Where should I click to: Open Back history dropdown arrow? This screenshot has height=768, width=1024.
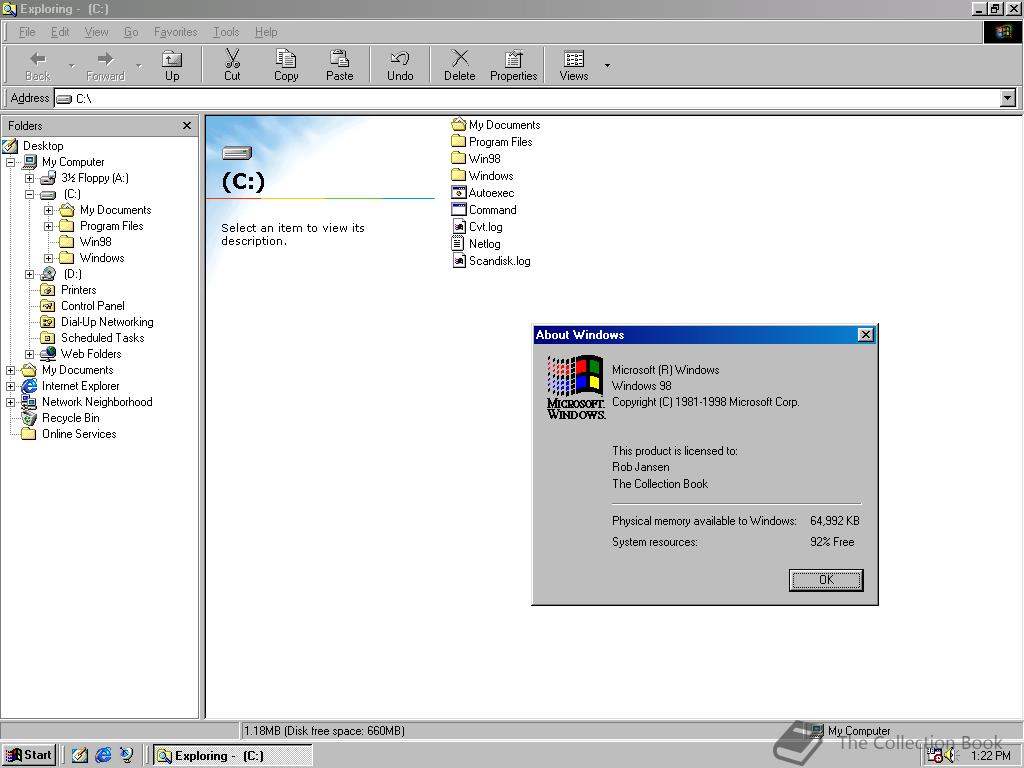tap(72, 65)
